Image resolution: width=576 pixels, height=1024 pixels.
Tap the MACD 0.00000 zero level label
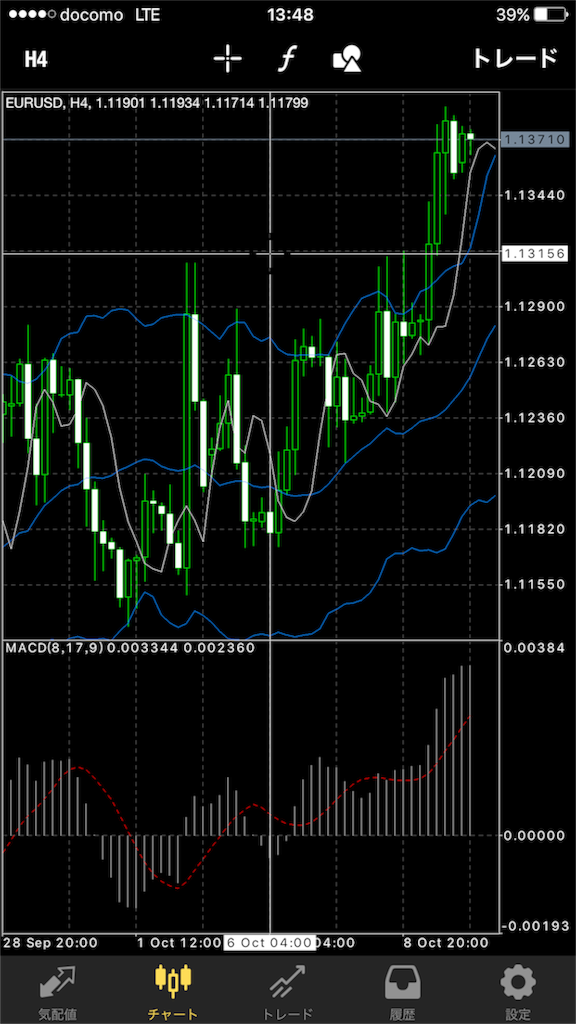(536, 835)
